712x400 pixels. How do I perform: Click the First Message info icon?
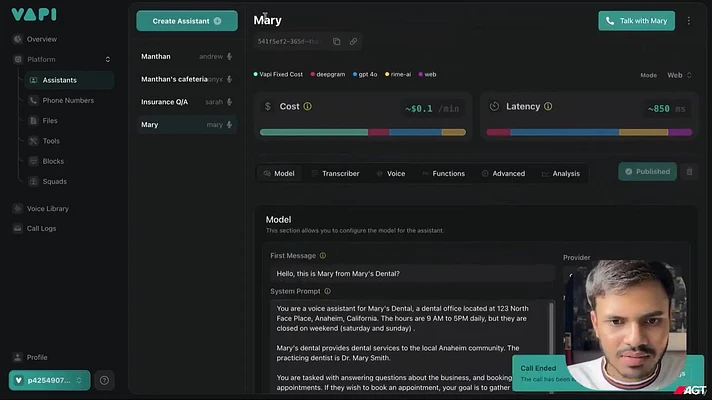point(323,256)
